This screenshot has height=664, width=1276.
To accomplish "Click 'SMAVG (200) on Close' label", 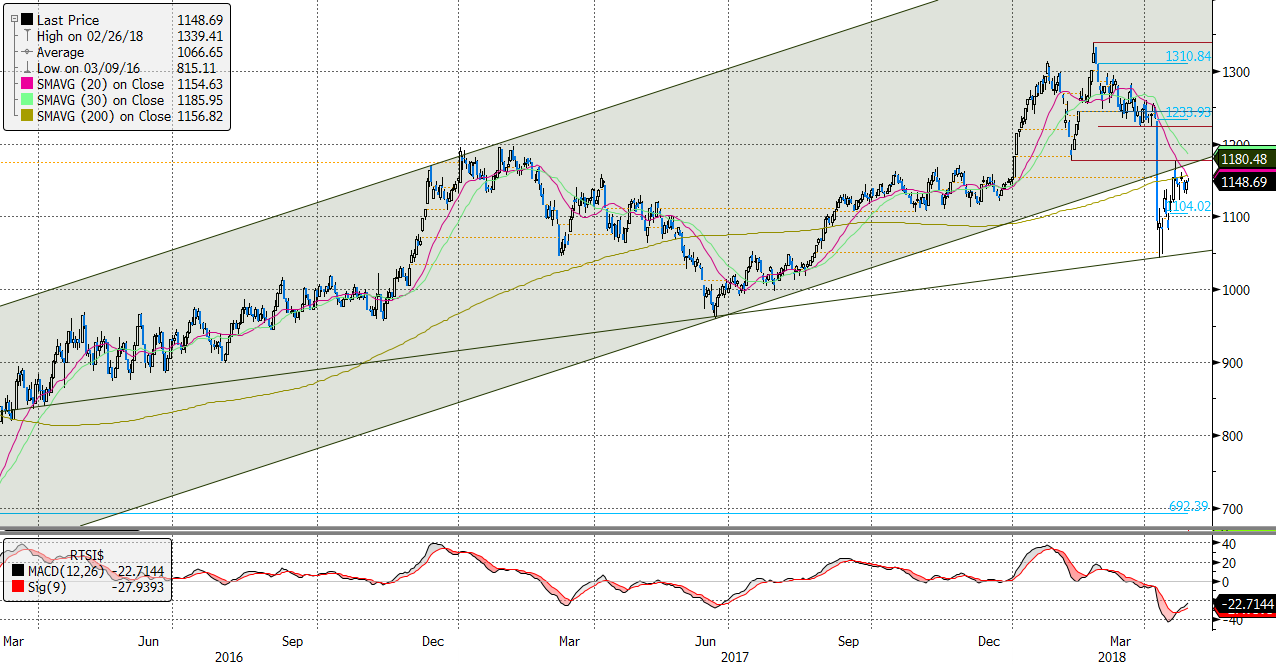I will point(104,116).
